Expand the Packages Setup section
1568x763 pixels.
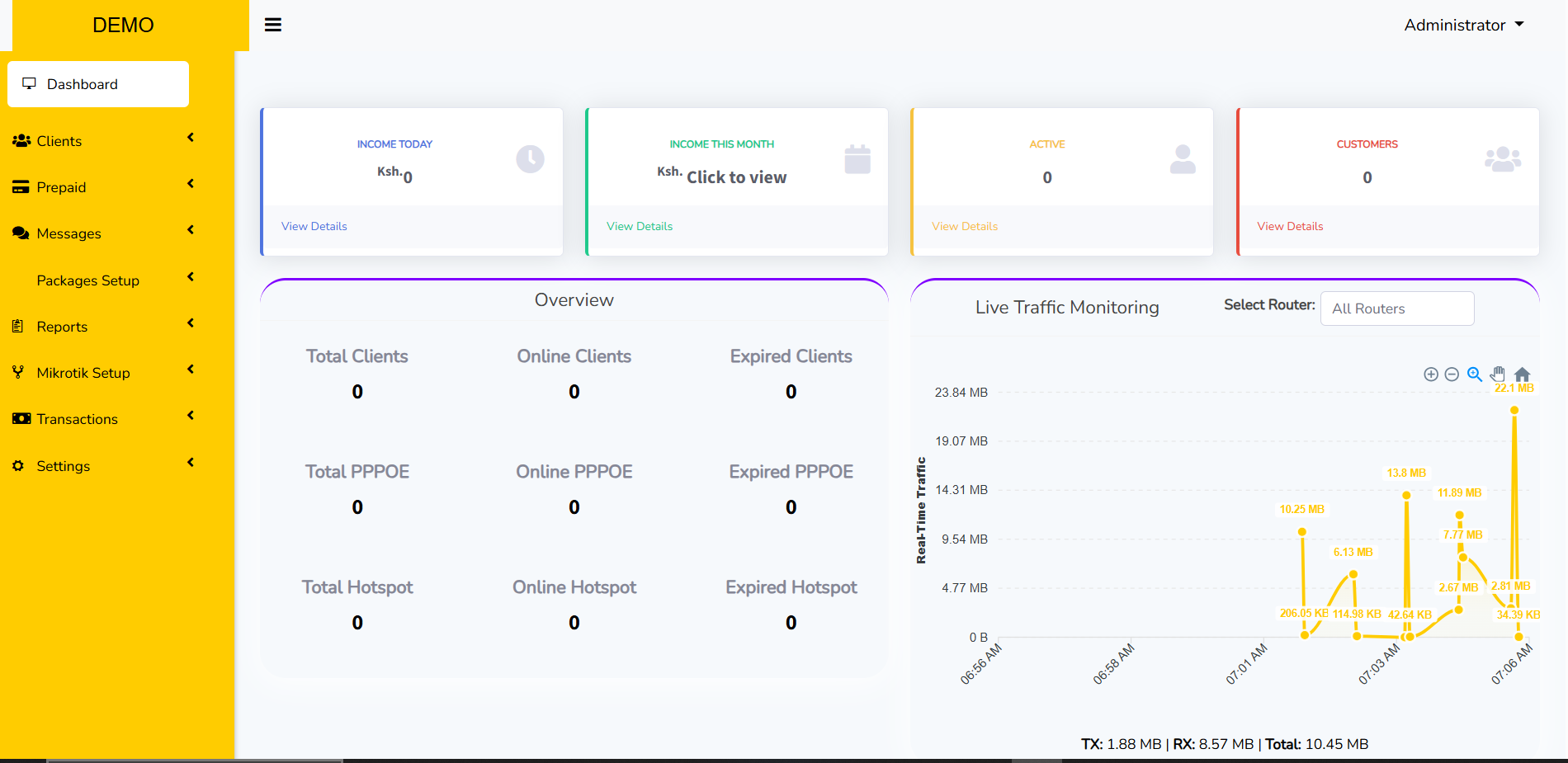click(x=191, y=277)
